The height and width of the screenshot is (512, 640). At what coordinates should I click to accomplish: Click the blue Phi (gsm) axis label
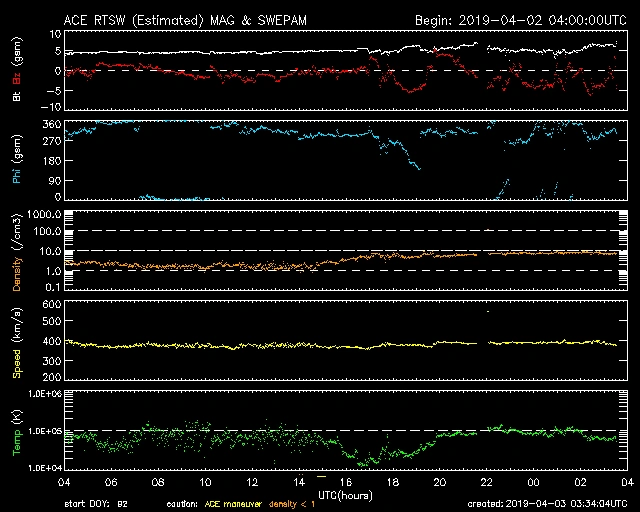click(18, 160)
